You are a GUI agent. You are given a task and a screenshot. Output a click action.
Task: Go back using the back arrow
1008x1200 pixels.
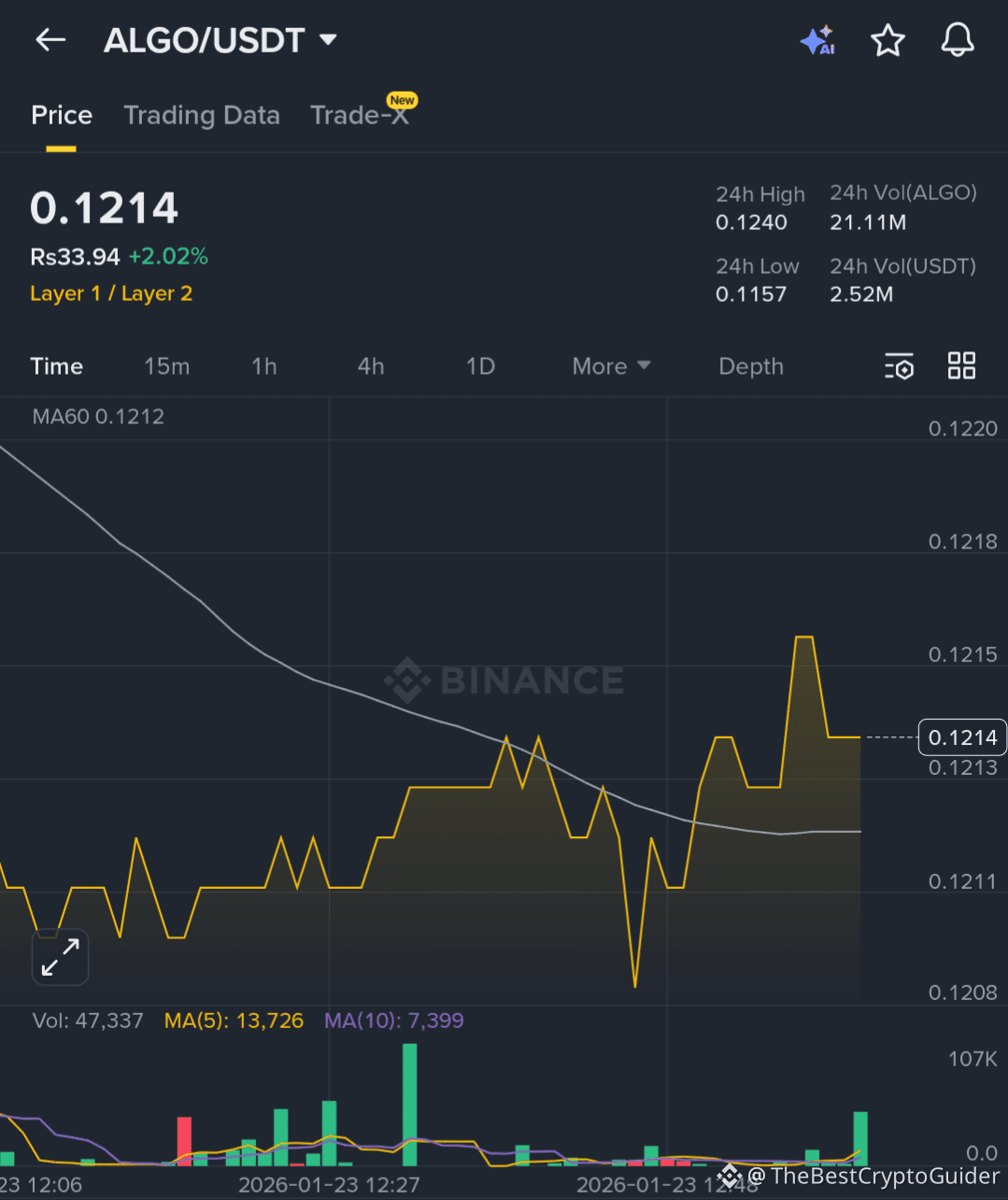tap(50, 40)
